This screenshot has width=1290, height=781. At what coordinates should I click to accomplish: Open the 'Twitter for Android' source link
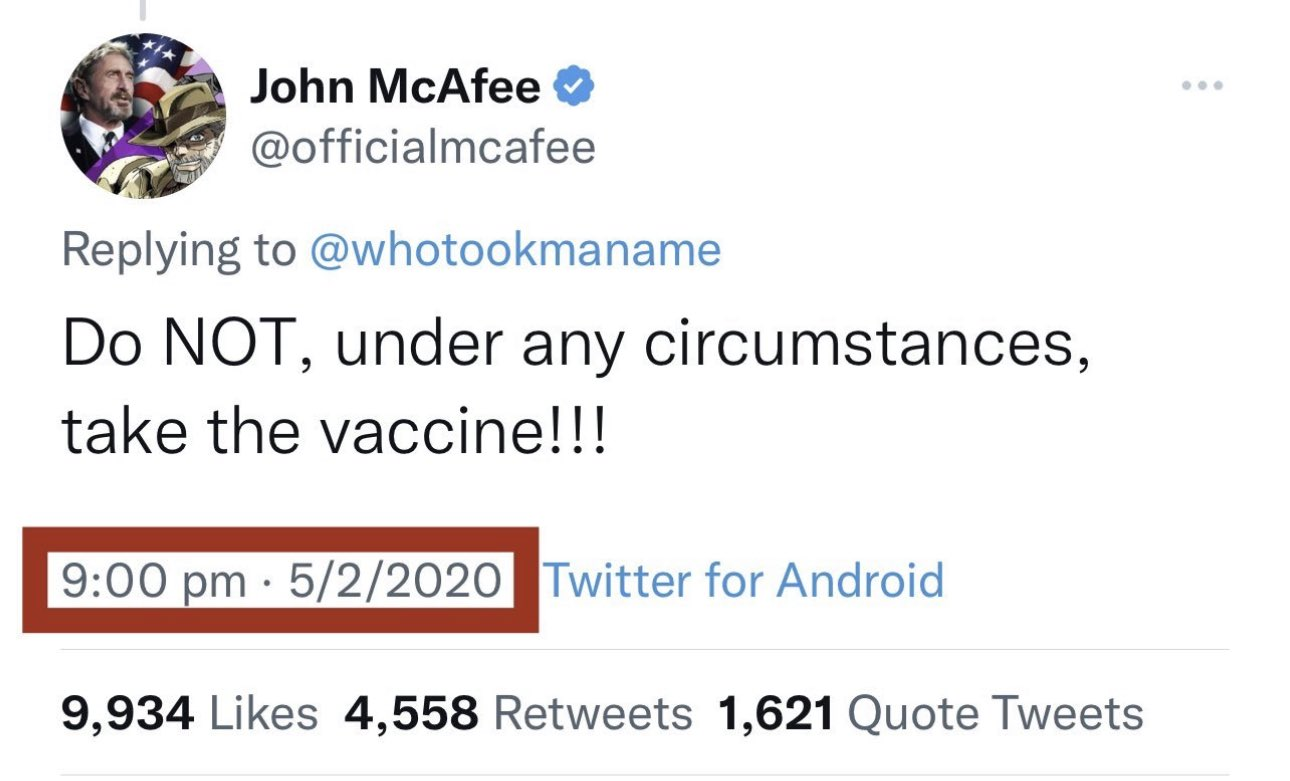742,580
